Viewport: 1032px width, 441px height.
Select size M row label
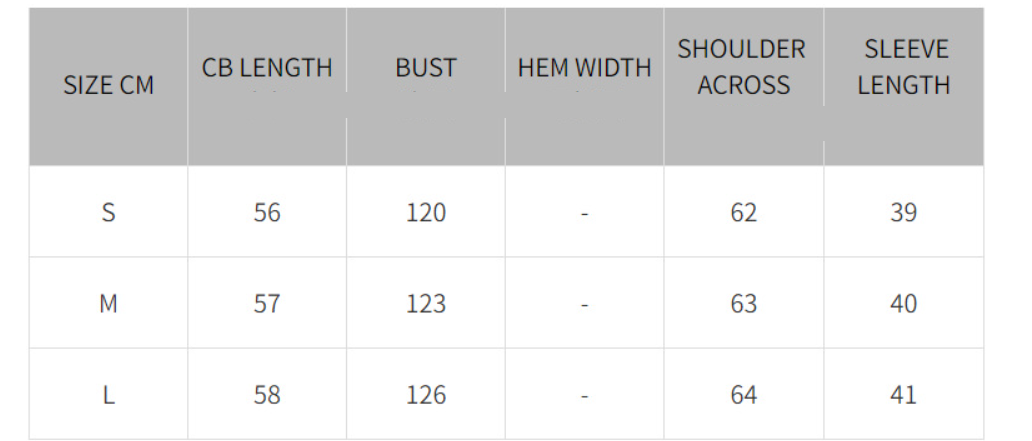coord(109,303)
